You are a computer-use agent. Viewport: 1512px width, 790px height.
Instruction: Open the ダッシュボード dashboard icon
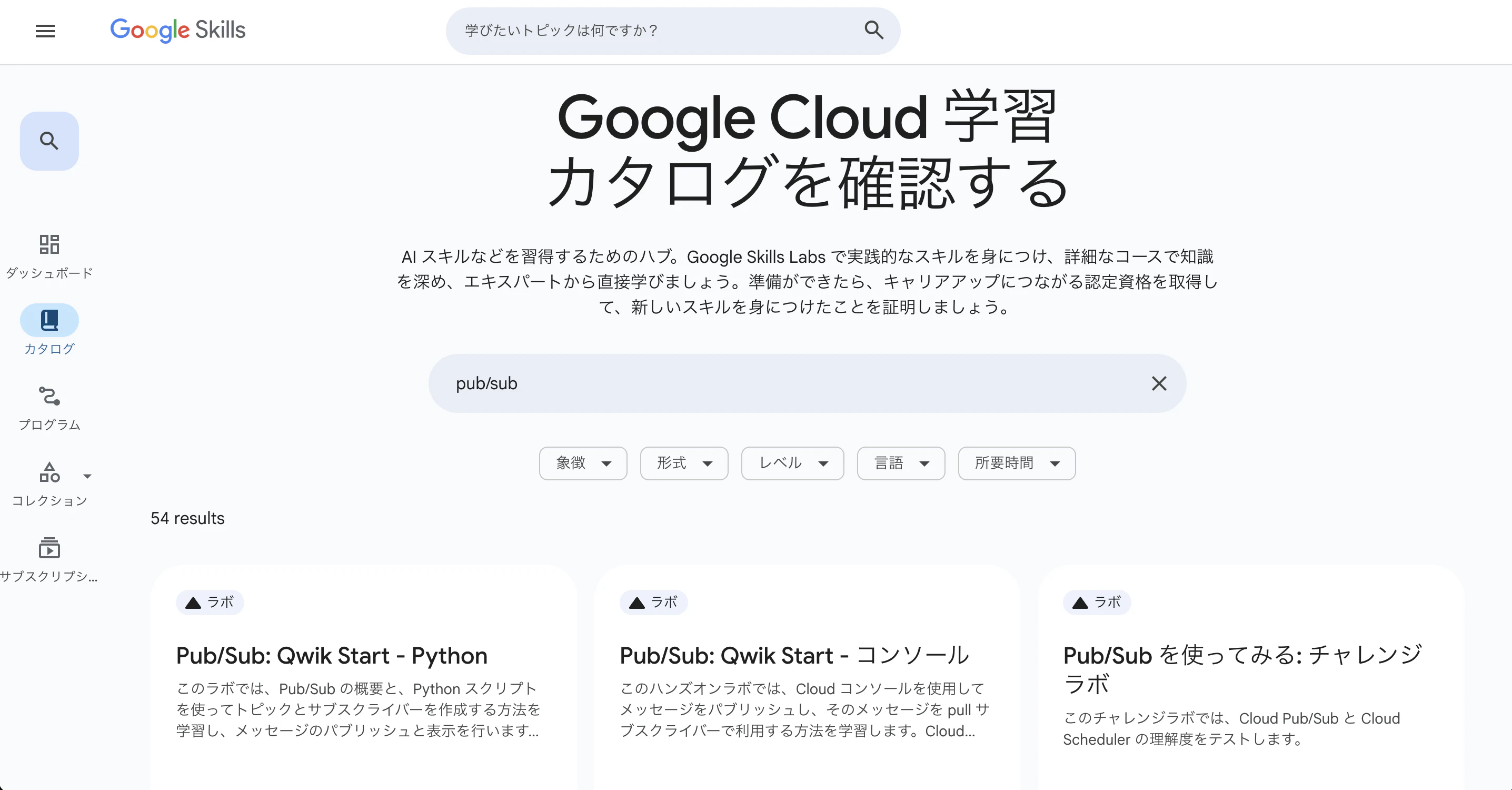49,244
